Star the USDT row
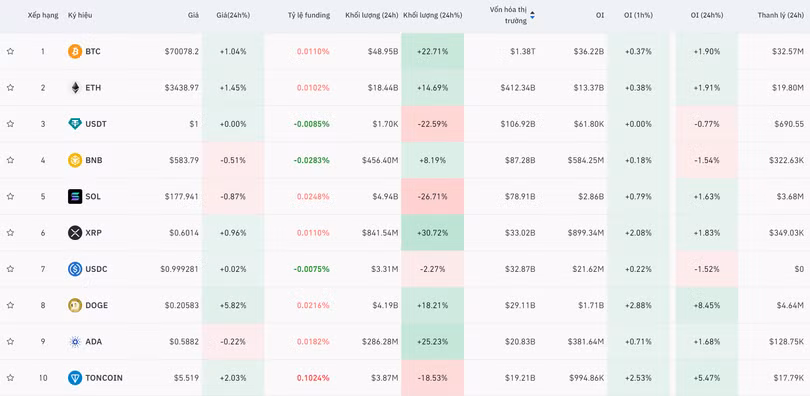This screenshot has height=396, width=810. (10, 124)
